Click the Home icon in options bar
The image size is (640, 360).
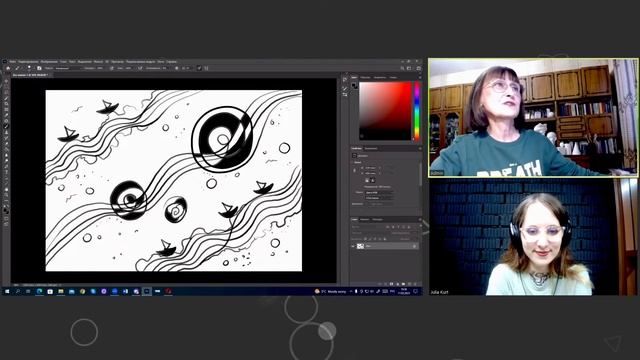[8, 68]
